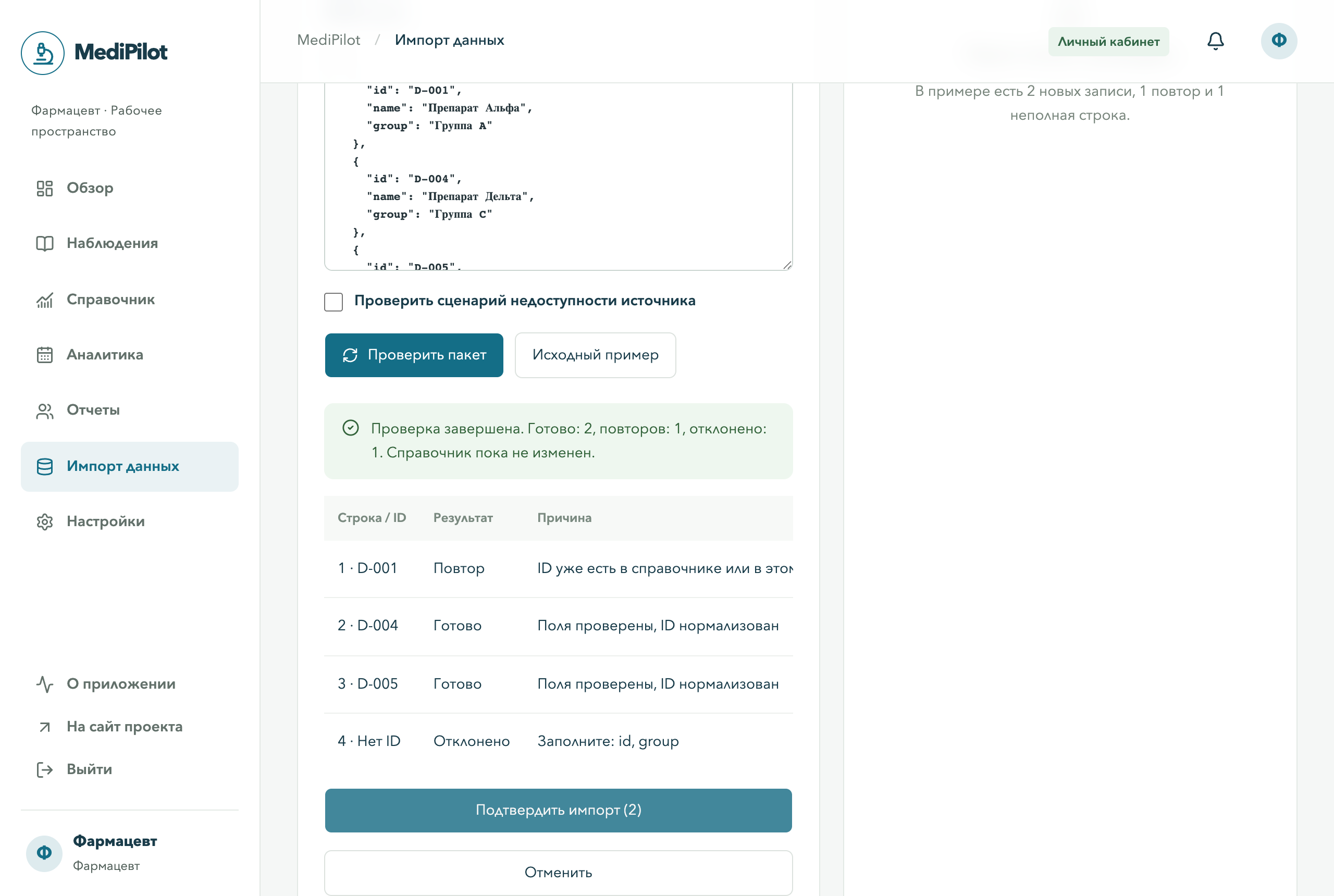This screenshot has width=1334, height=896.
Task: Click the Настройки gear icon
Action: coord(45,522)
